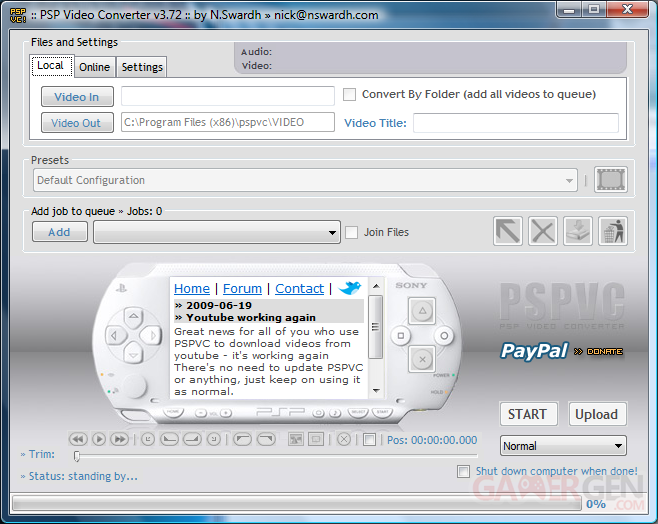Click the news panel scroll down arrow
Screen dimensions: 658x524
click(x=376, y=391)
